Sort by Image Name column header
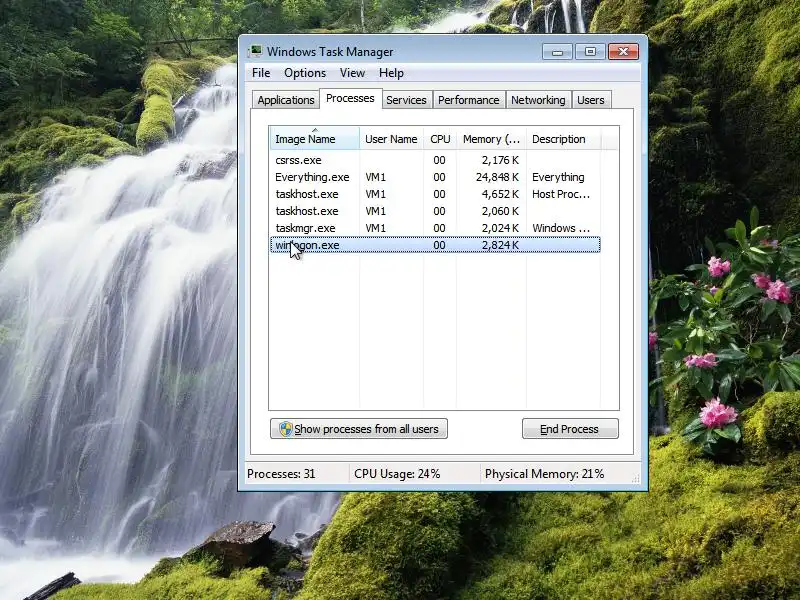 tap(314, 139)
